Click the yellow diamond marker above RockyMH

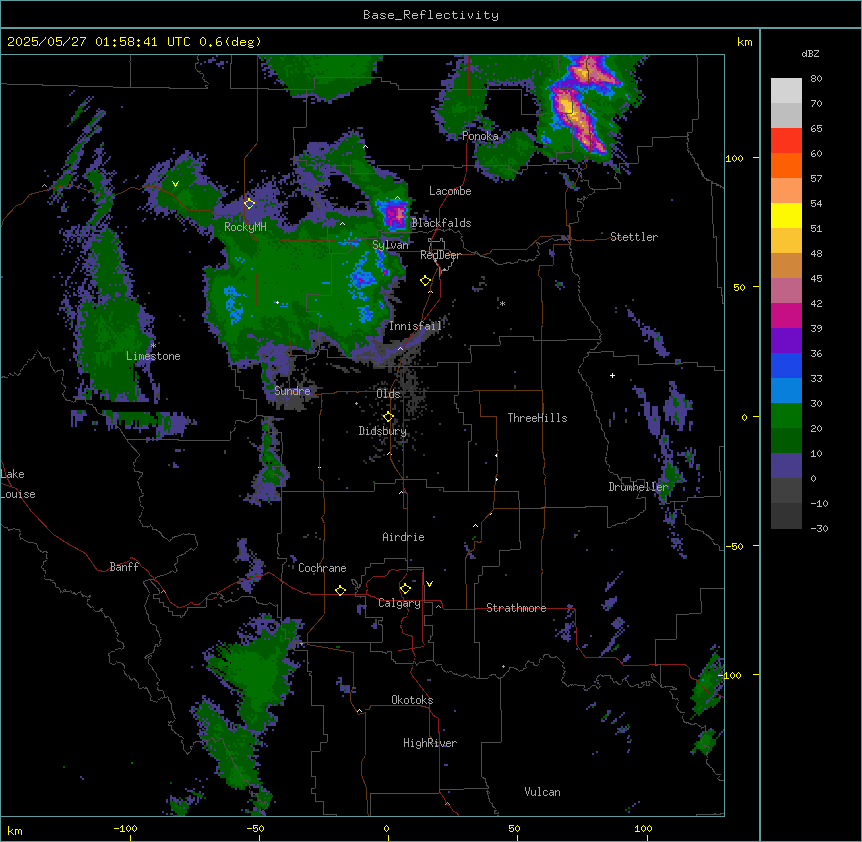[x=250, y=204]
